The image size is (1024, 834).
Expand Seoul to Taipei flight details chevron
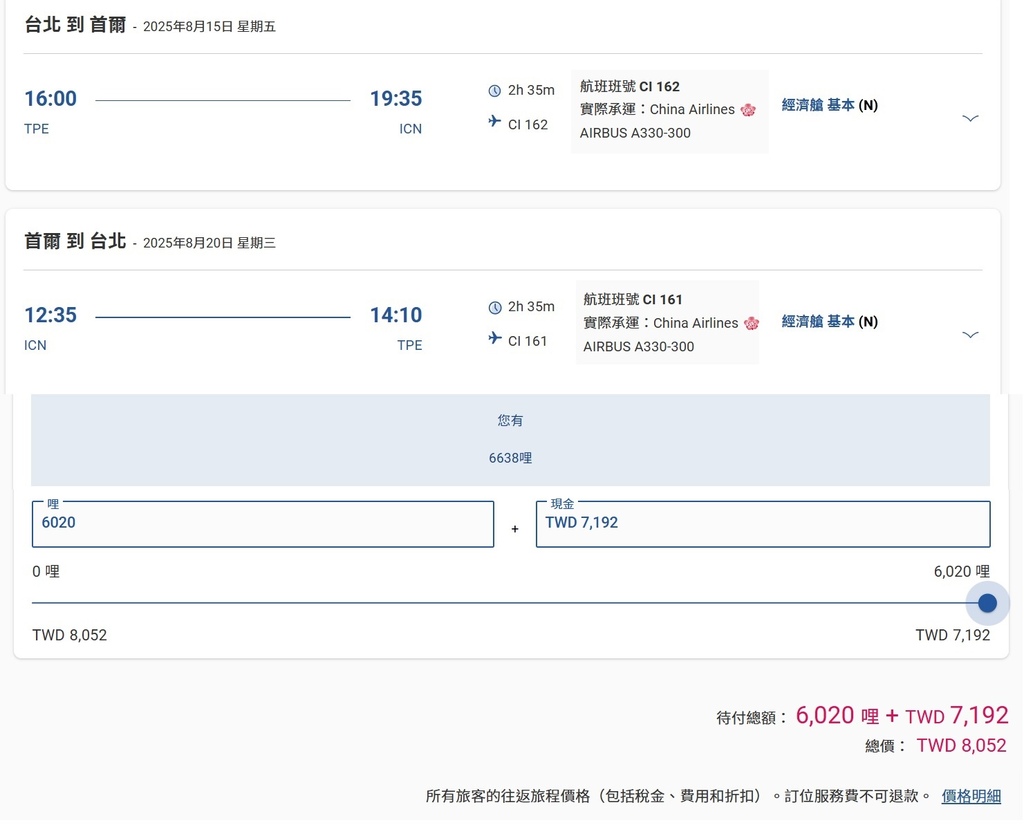point(970,335)
